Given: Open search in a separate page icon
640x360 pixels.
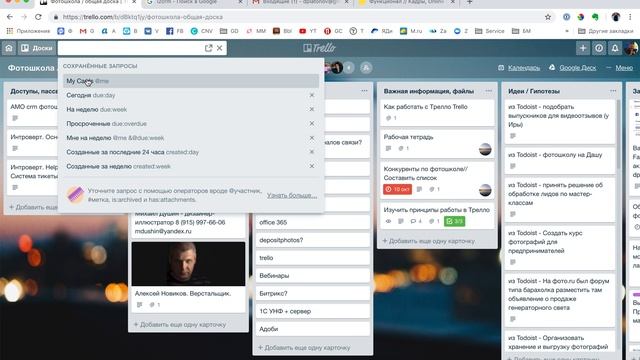Looking at the screenshot, I should 209,48.
